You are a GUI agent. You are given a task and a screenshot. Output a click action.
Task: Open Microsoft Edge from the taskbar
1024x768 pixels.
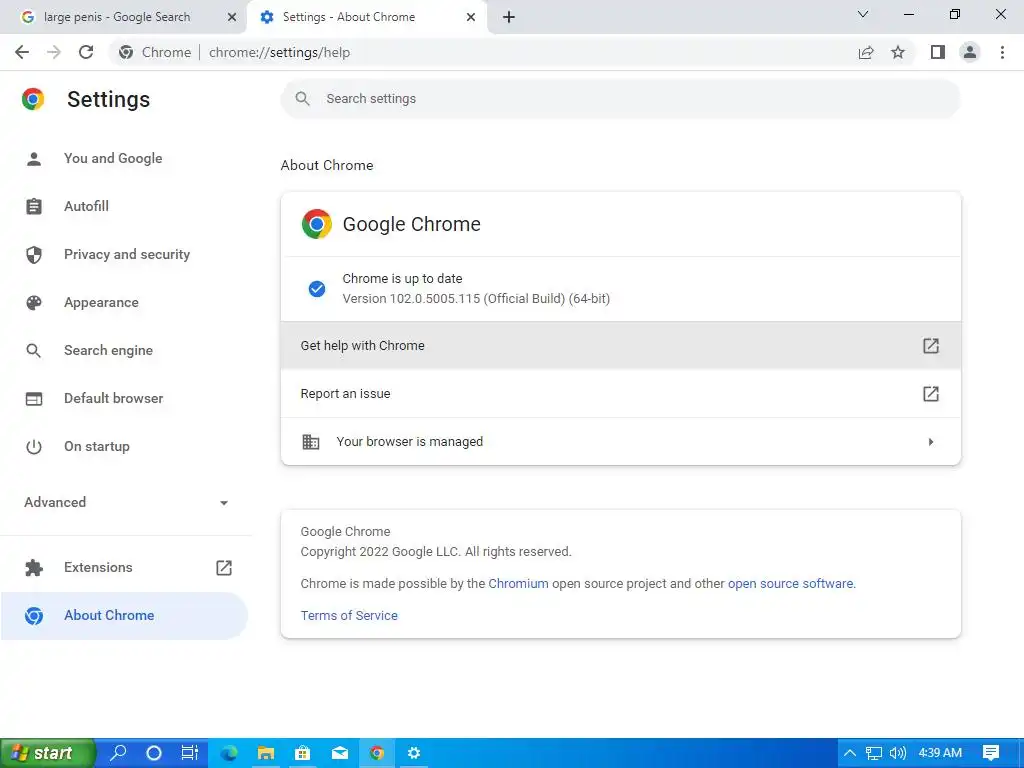coord(229,753)
